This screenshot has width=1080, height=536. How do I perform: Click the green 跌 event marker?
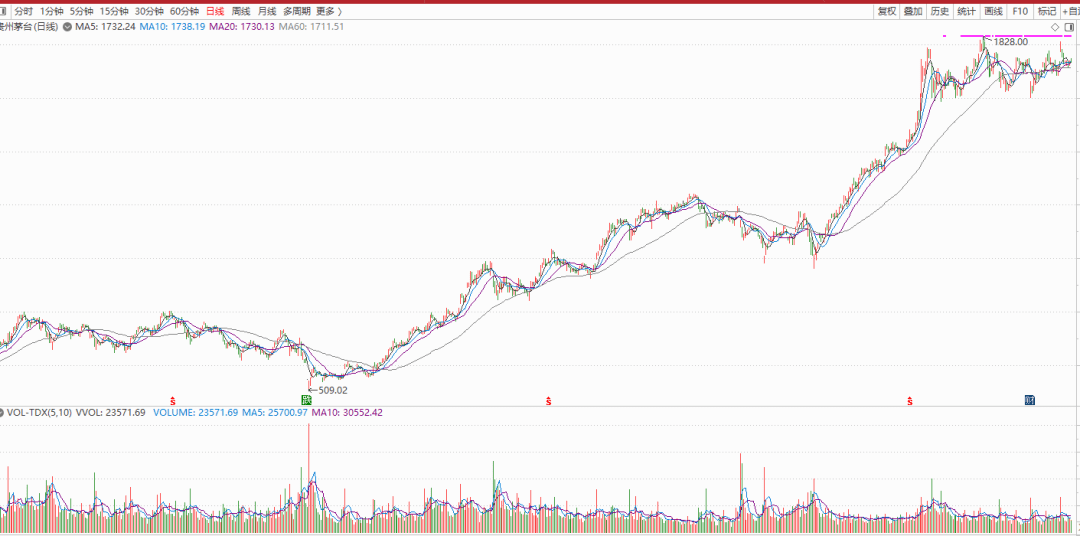(x=307, y=400)
